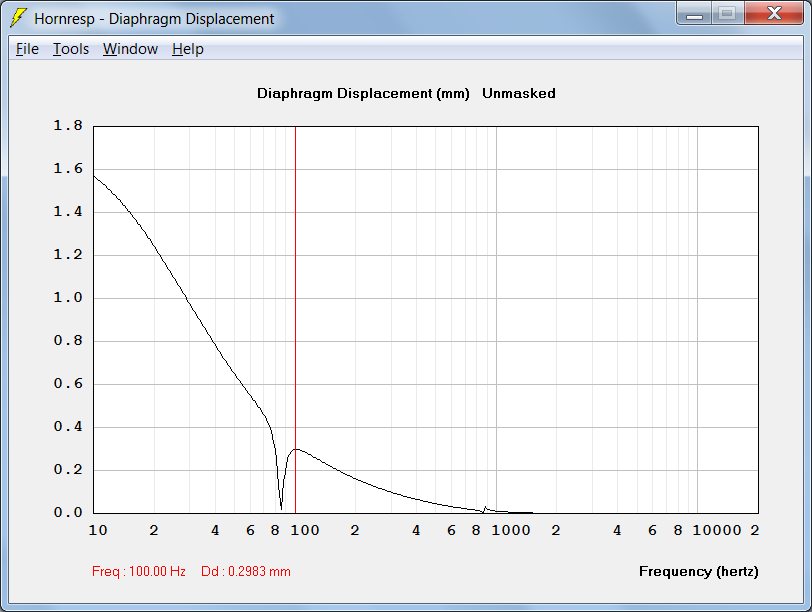Click the window title 'Hornresp - Diaphragm Displacement'
This screenshot has width=812, height=612.
click(154, 19)
